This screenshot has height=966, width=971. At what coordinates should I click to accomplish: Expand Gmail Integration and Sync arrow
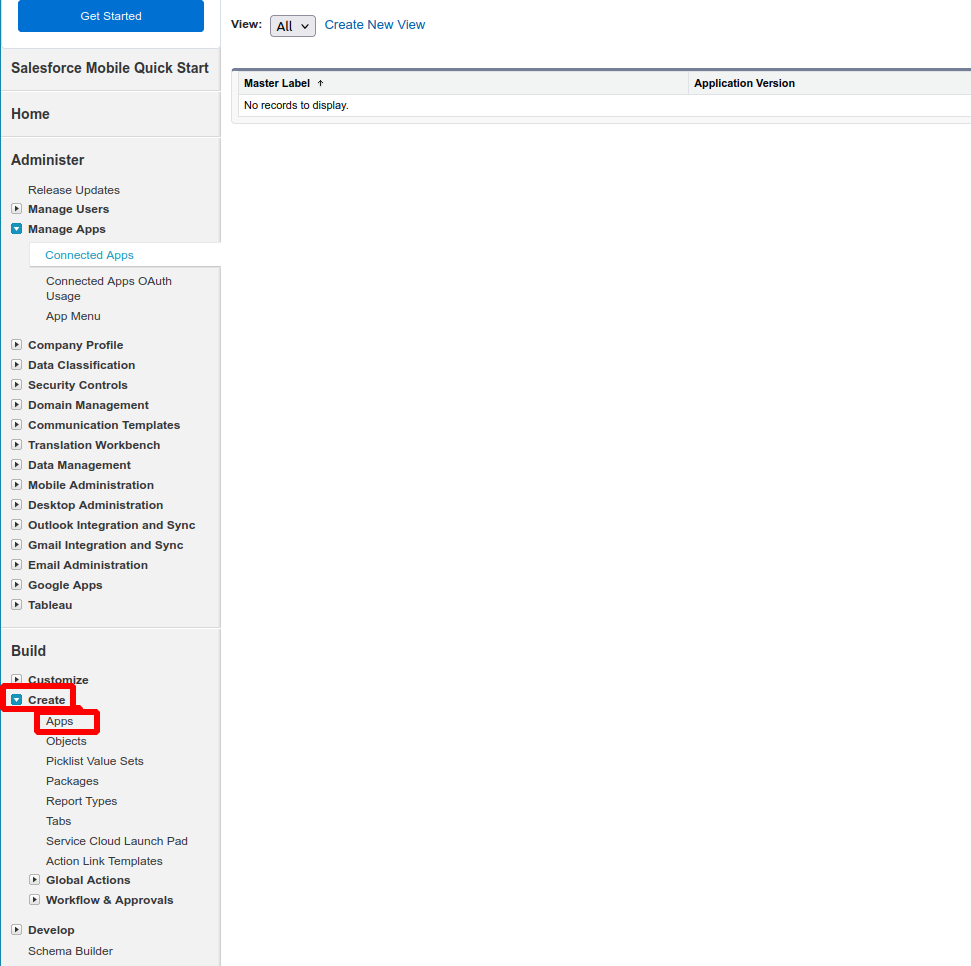pos(17,544)
